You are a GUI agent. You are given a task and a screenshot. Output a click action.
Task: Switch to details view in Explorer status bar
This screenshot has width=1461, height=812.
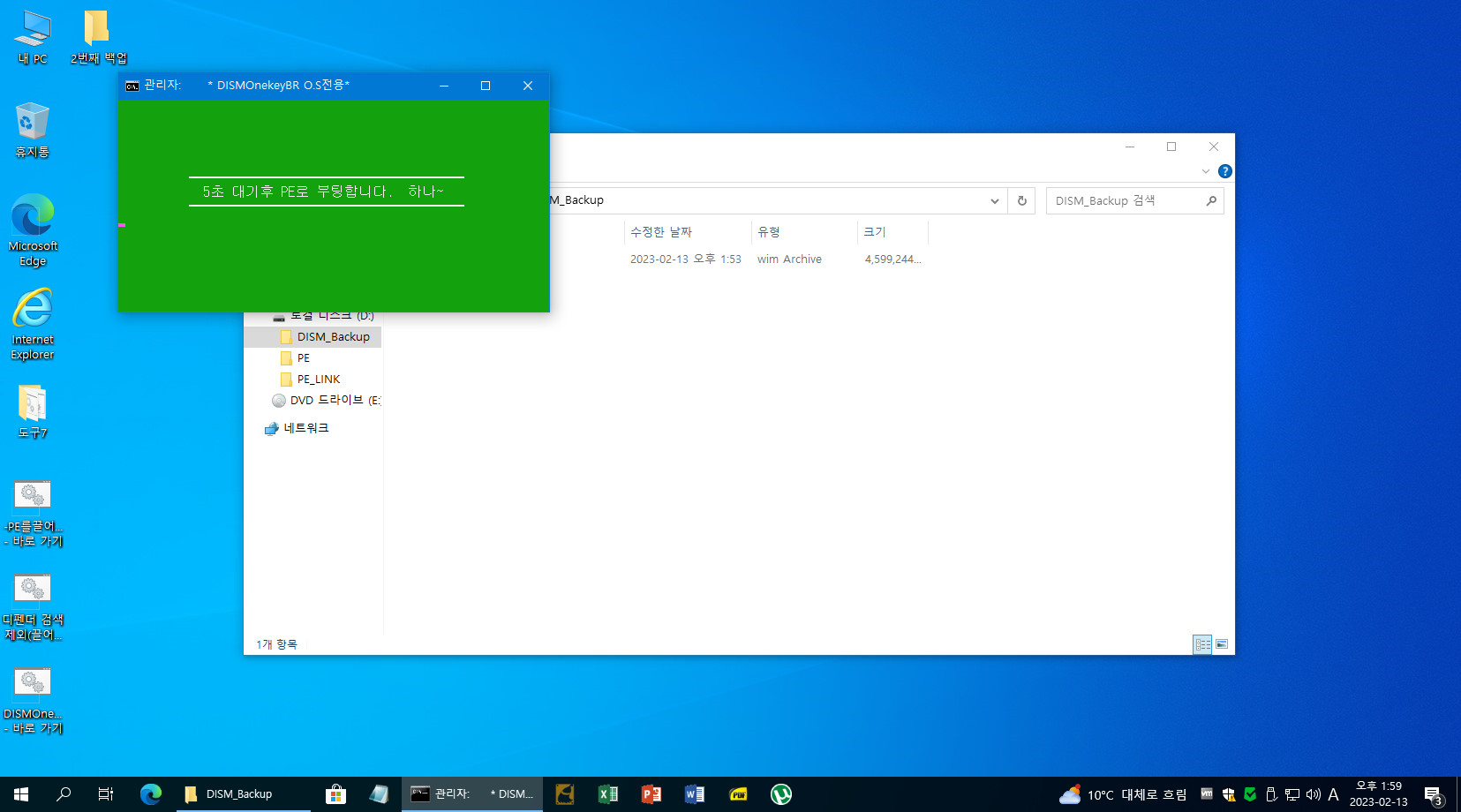pos(1202,644)
